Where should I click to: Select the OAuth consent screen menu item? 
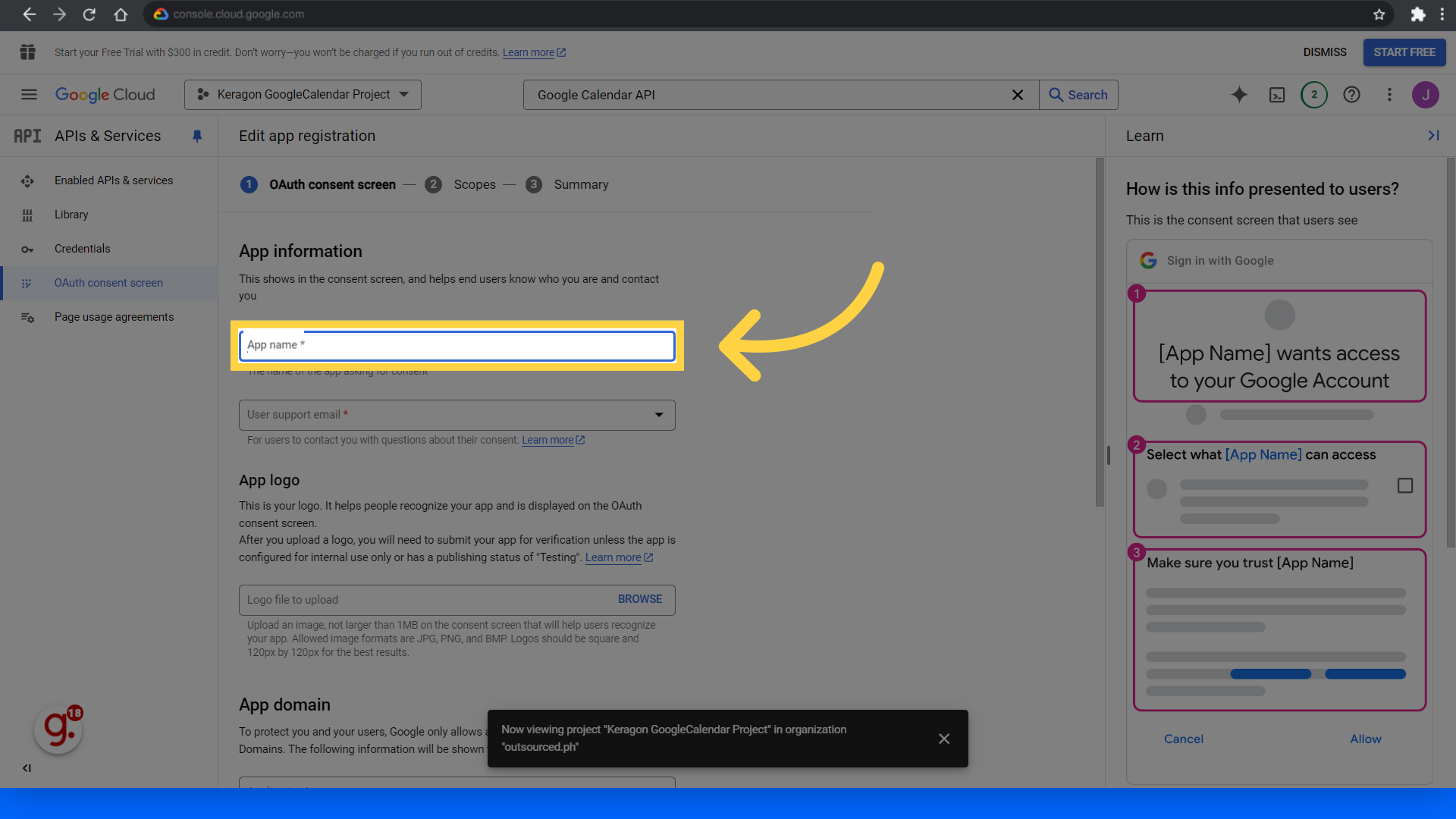[x=109, y=283]
